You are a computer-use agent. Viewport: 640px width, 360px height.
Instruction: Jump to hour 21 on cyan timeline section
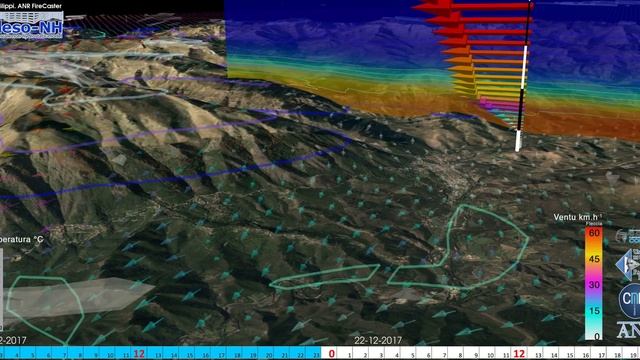pos(284,356)
